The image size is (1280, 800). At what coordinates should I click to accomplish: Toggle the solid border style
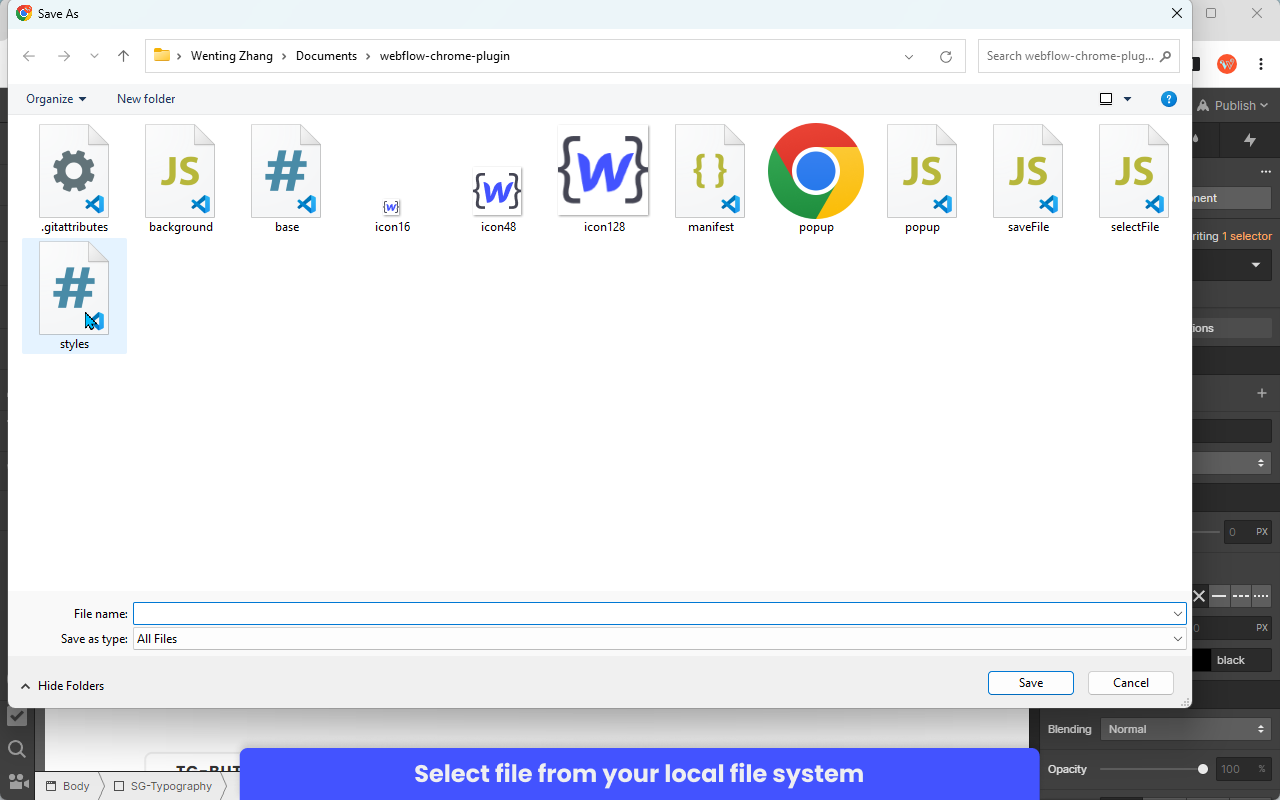pyautogui.click(x=1219, y=596)
